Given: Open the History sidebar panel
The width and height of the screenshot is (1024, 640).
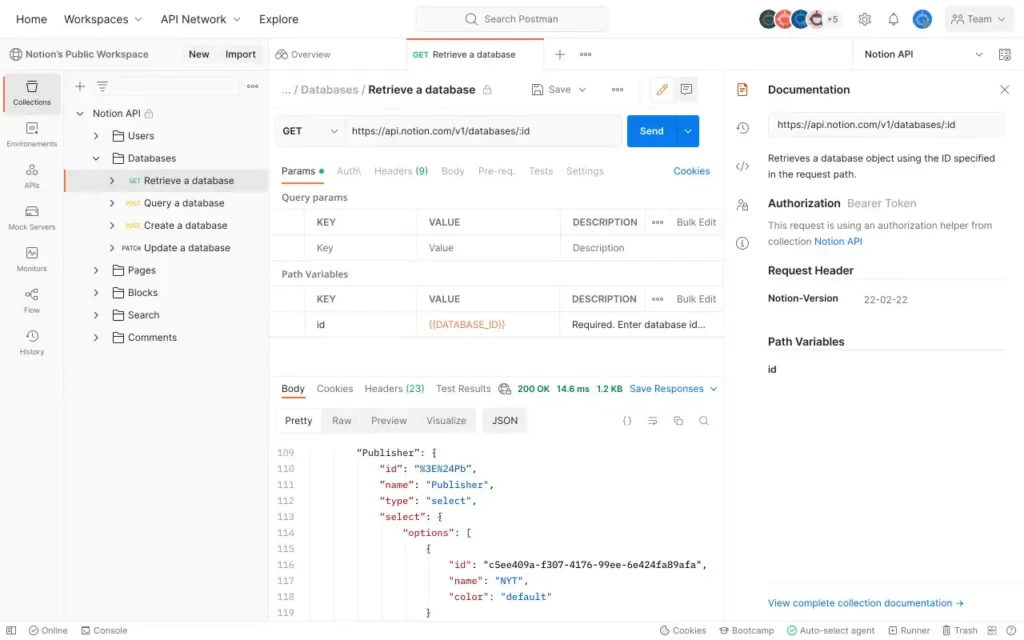Looking at the screenshot, I should [x=31, y=342].
